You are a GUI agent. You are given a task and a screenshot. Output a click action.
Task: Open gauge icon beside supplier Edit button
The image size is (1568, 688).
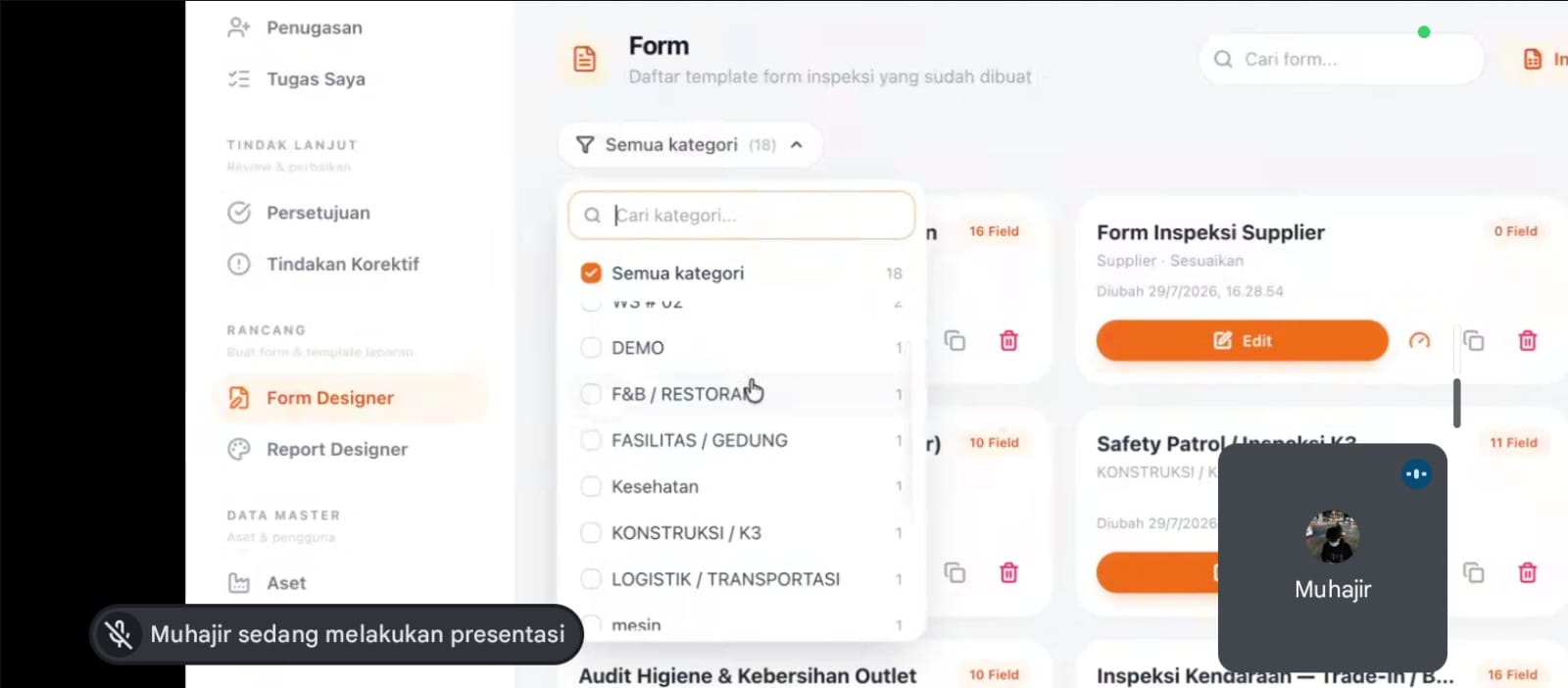tap(1419, 341)
